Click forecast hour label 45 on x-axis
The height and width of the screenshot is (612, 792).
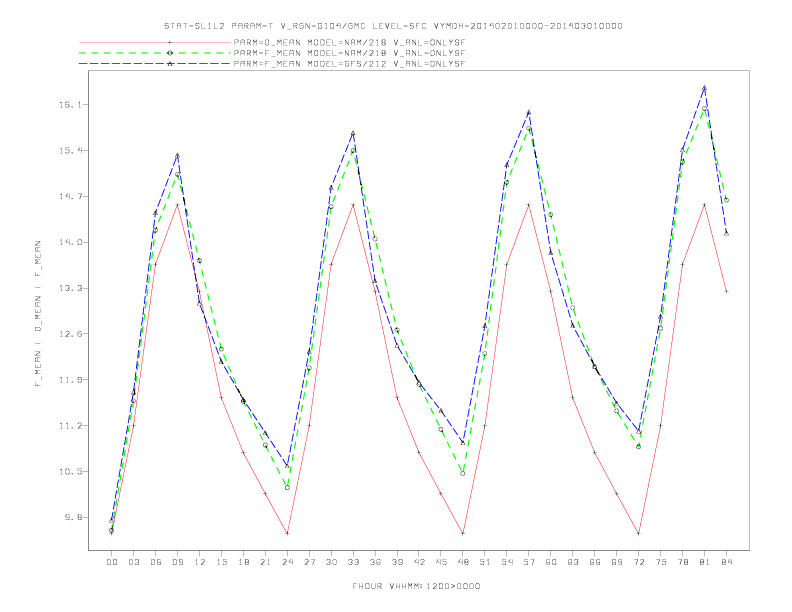[441, 562]
